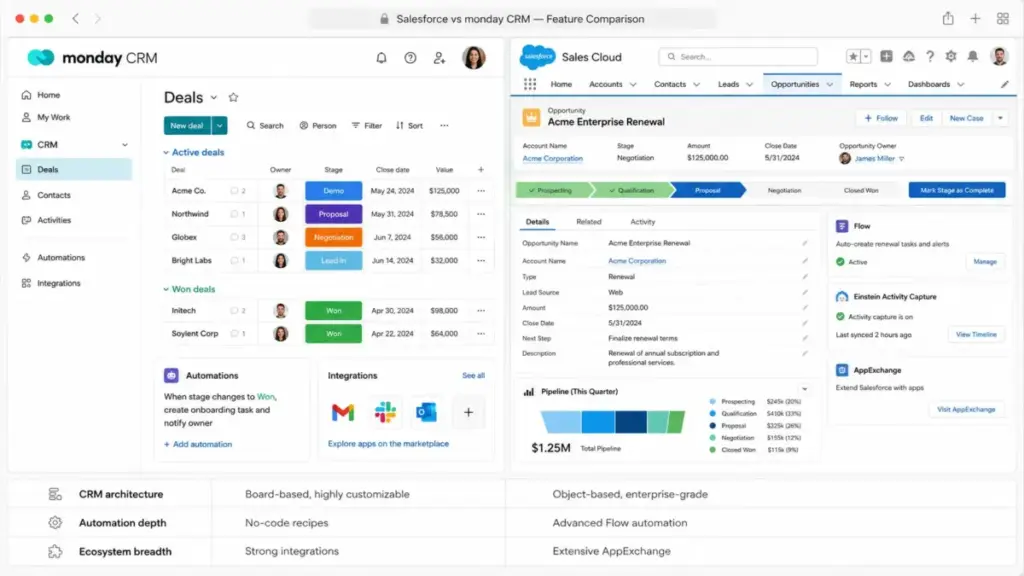
Task: Open the Deals title dropdown chevron
Action: point(214,97)
